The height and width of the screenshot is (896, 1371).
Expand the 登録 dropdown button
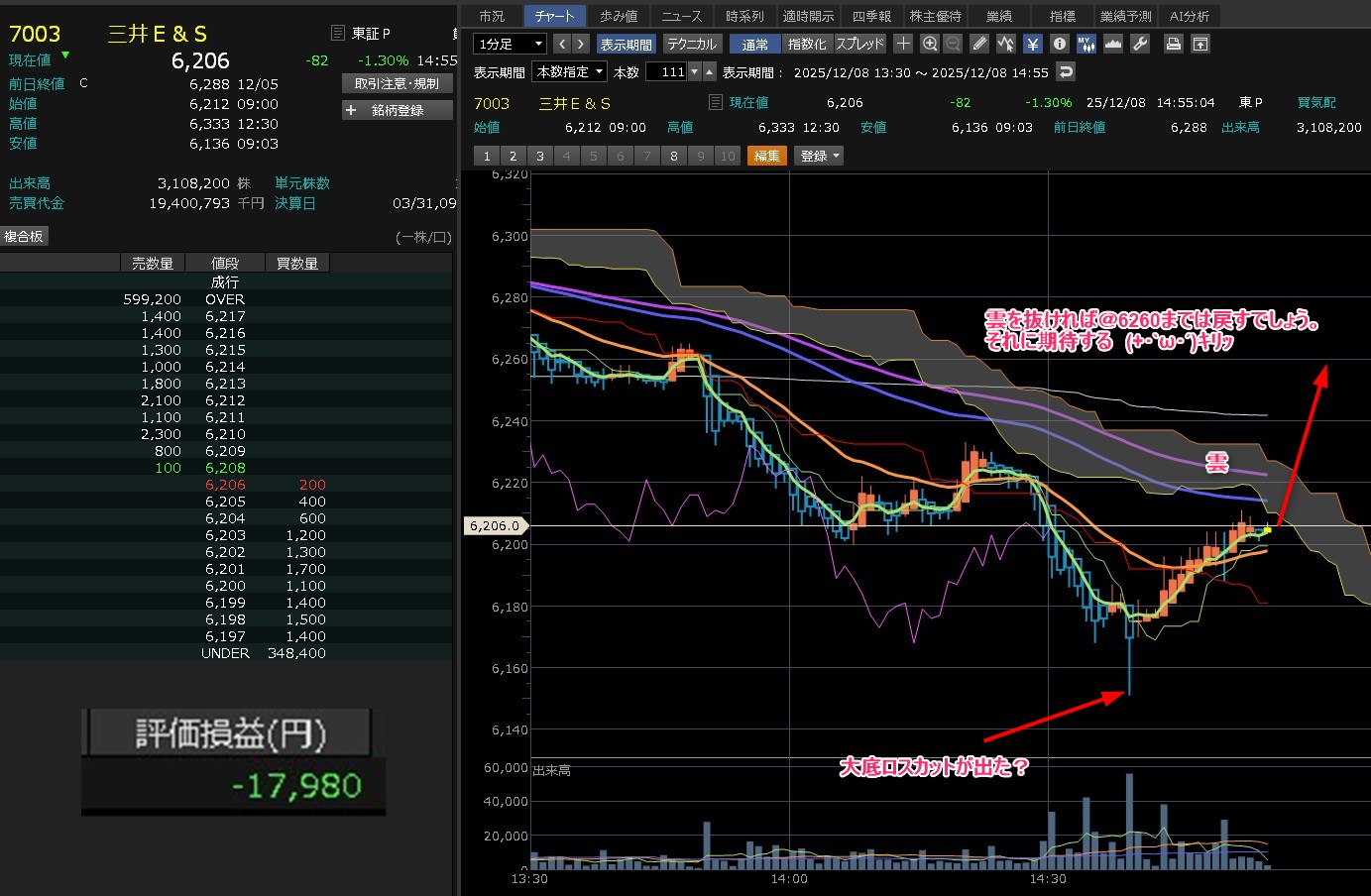click(x=819, y=156)
